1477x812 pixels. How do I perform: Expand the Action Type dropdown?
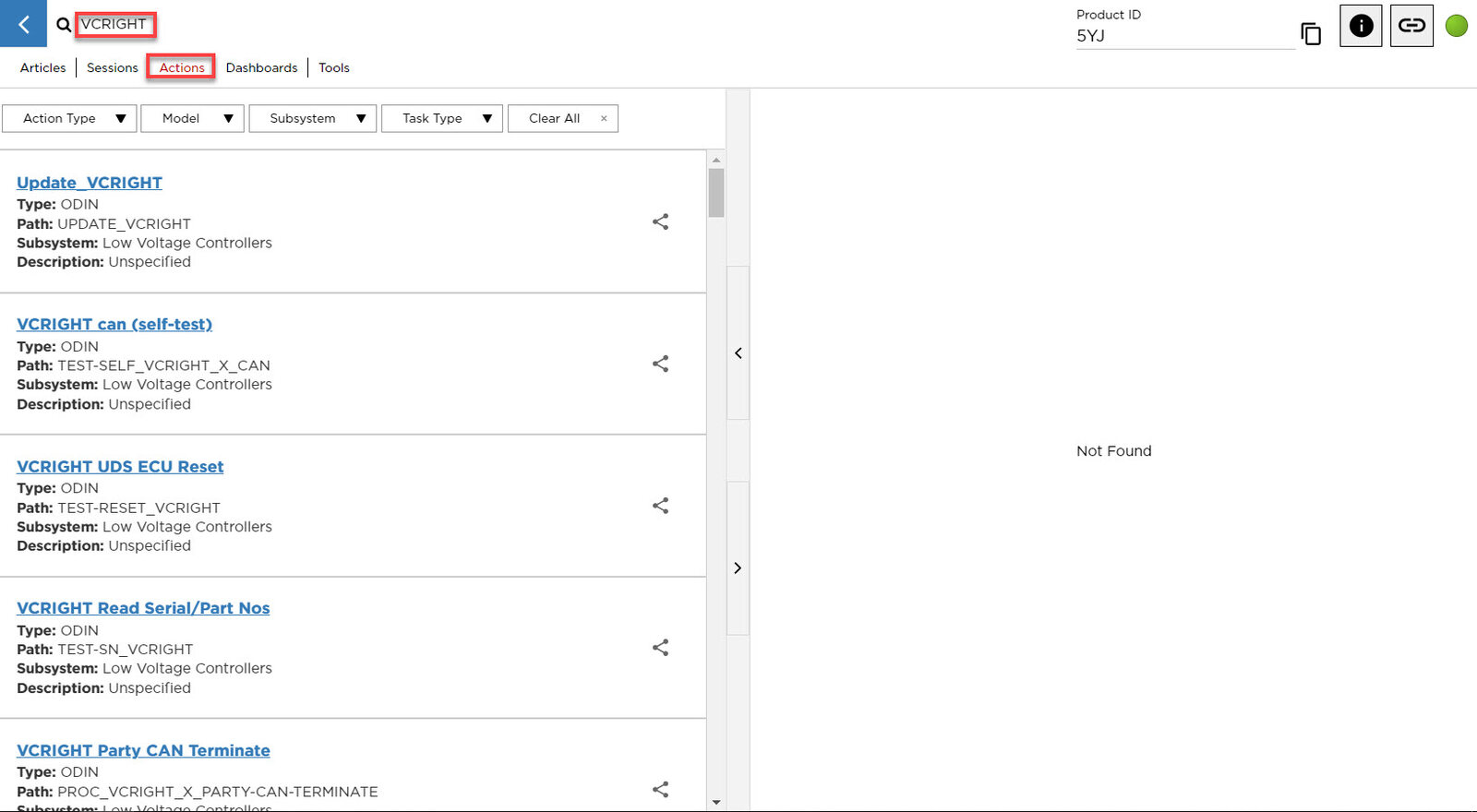(69, 118)
